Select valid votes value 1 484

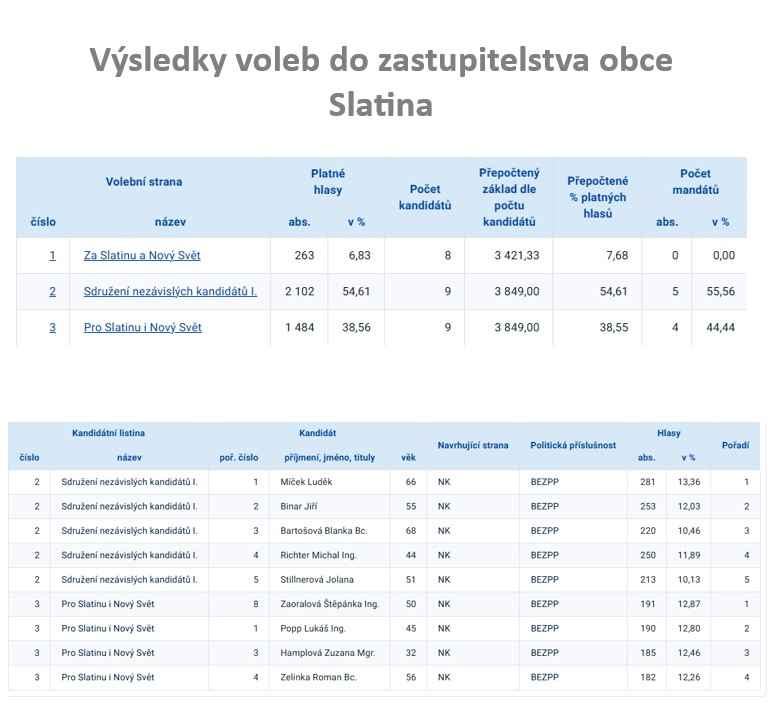click(x=299, y=327)
